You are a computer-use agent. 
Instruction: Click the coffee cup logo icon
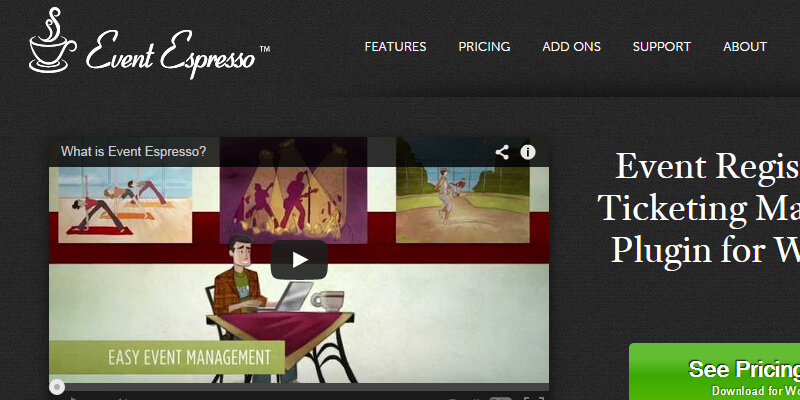[53, 40]
